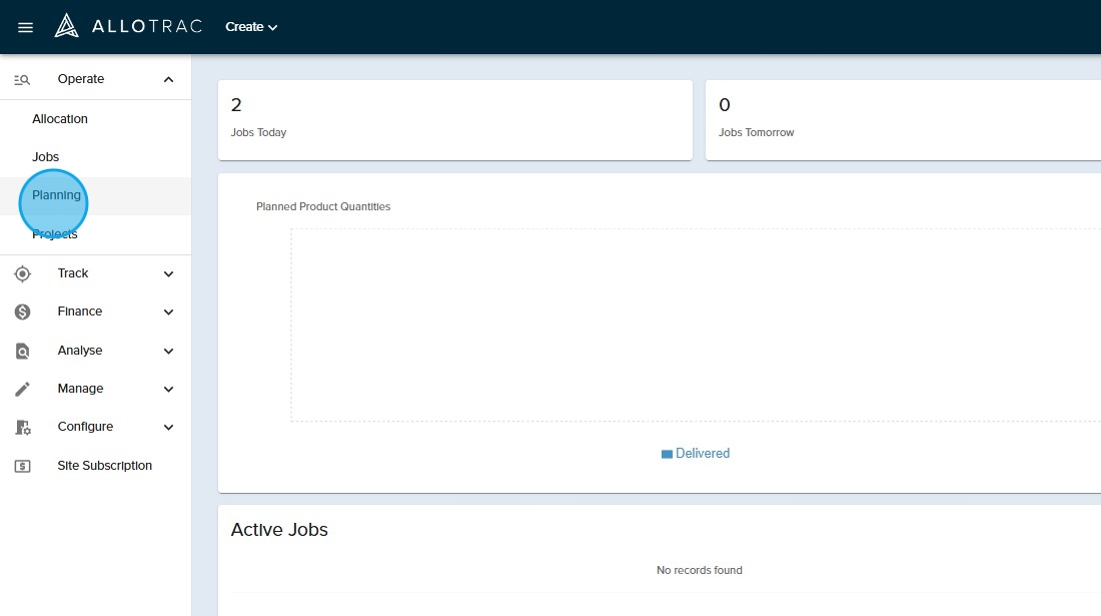
Task: Click the hamburger menu icon
Action: click(x=26, y=27)
